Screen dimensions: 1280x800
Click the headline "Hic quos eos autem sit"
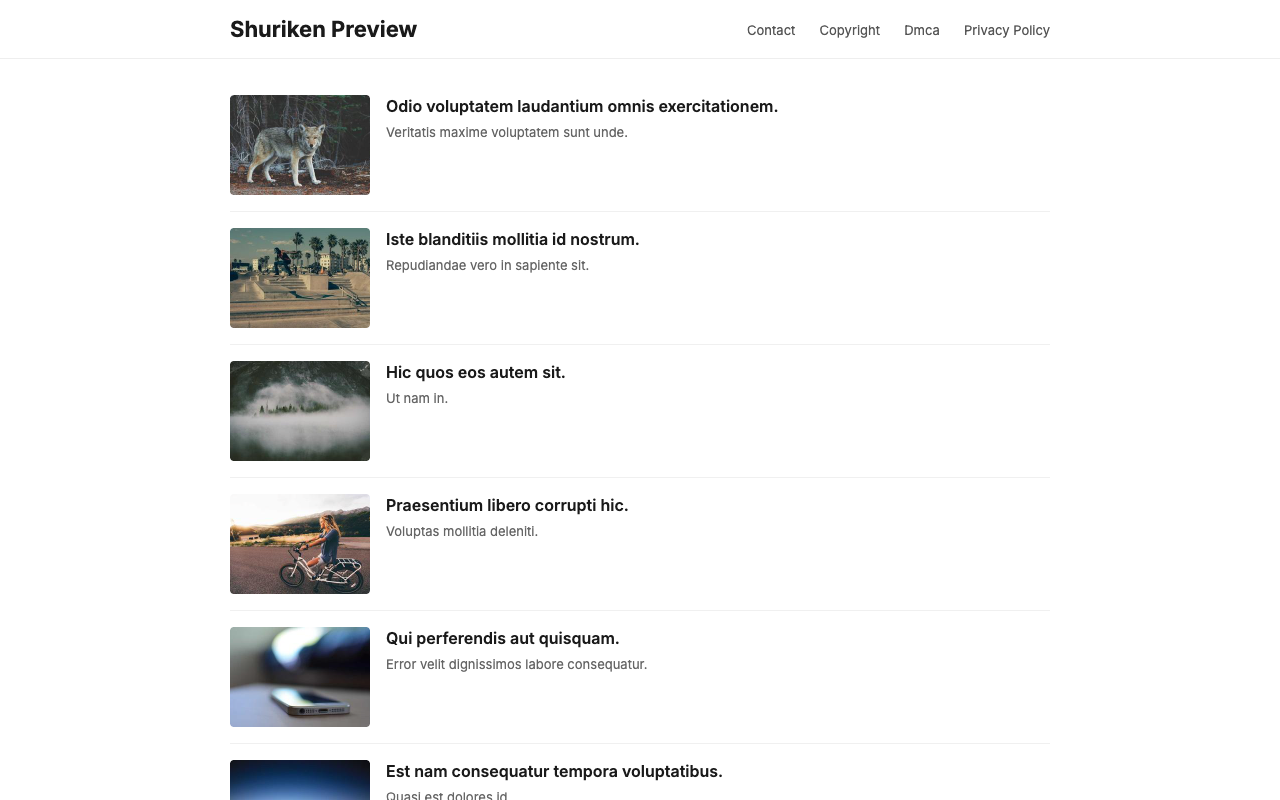(x=475, y=372)
